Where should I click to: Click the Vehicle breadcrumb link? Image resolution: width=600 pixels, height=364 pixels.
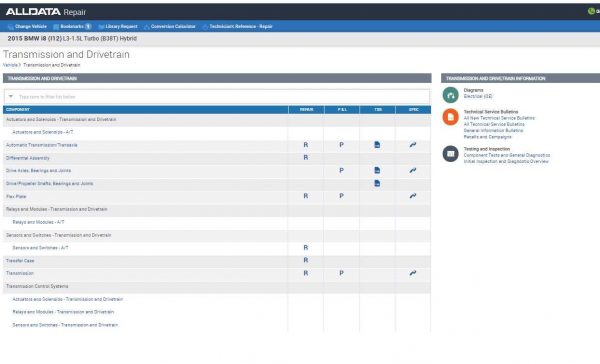point(11,65)
